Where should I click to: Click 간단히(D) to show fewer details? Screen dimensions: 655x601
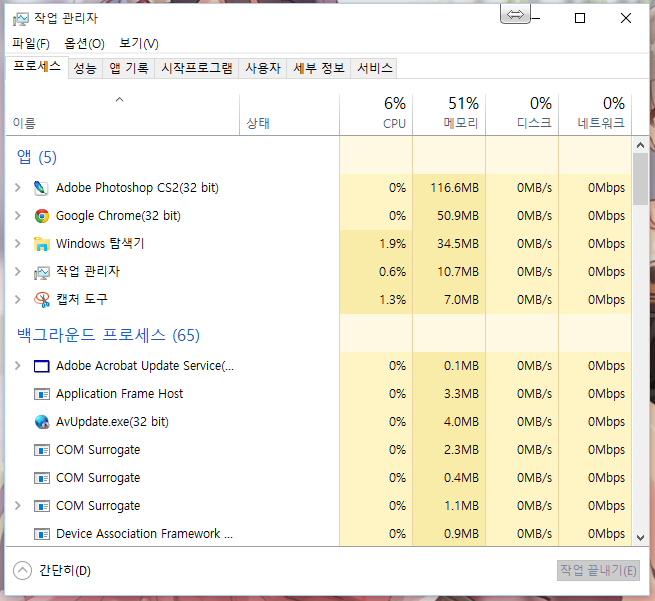(65, 571)
